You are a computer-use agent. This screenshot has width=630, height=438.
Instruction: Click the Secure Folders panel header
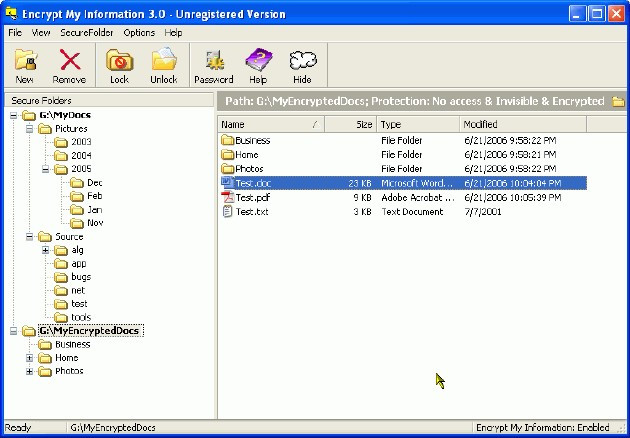(108, 100)
